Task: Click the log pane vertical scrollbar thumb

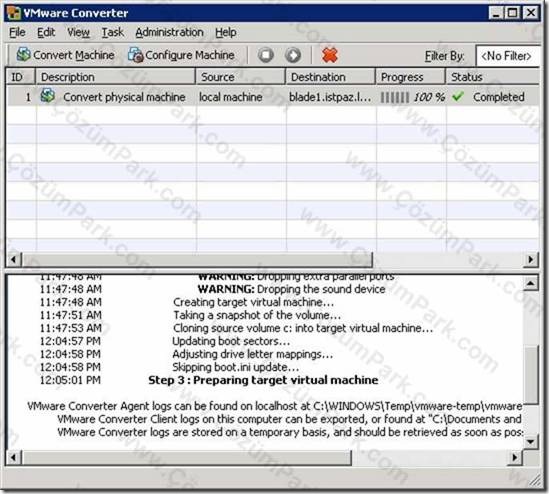Action: pyautogui.click(x=531, y=375)
